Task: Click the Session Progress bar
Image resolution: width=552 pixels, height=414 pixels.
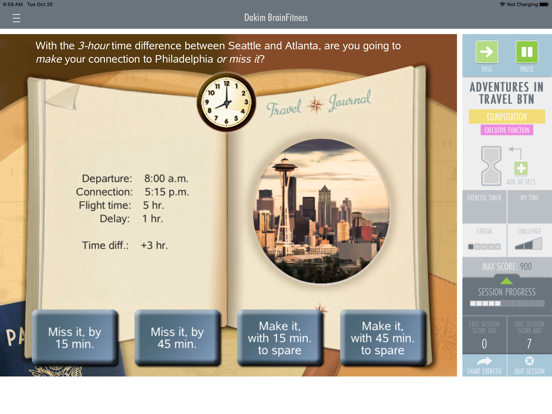Action: (x=507, y=303)
